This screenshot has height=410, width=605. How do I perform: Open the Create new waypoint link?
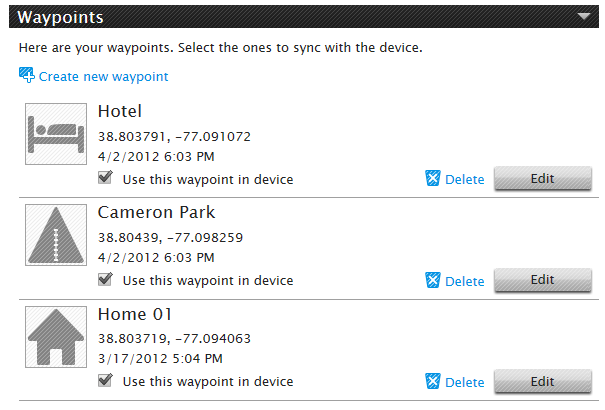(103, 76)
